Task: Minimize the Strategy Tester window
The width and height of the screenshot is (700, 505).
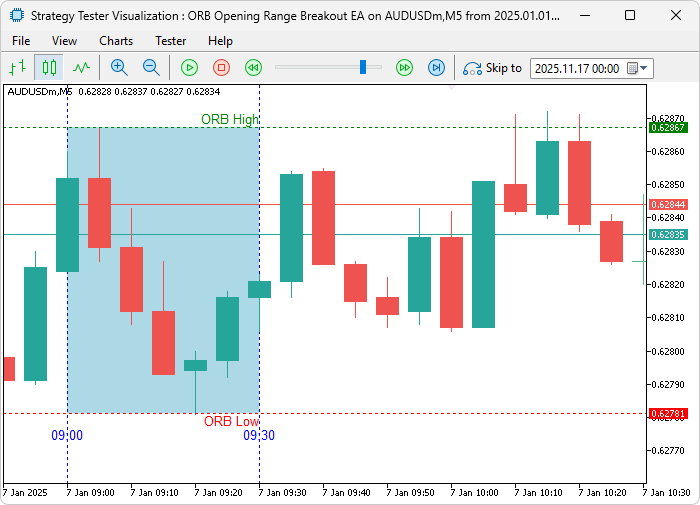Action: (x=585, y=16)
